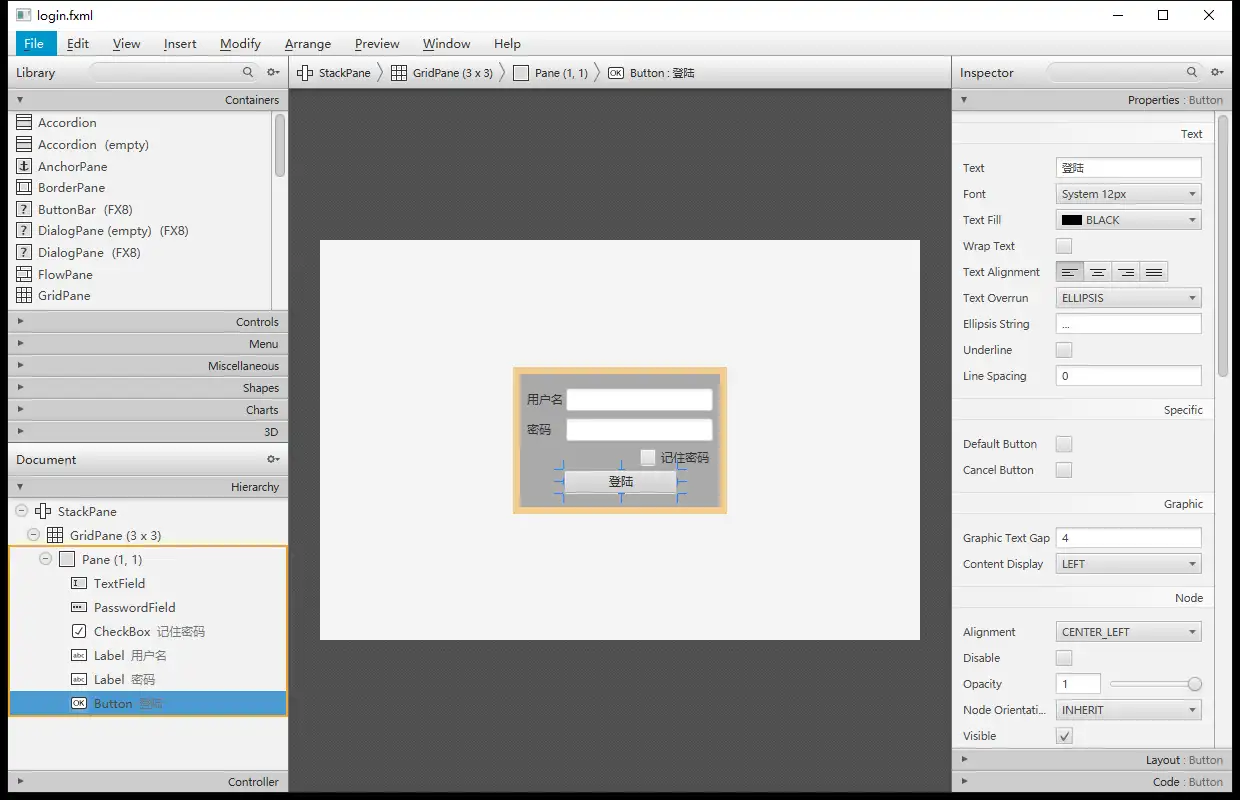Screen dimensions: 1240x800
Task: Click the Library search magnifier icon
Action: (x=248, y=72)
